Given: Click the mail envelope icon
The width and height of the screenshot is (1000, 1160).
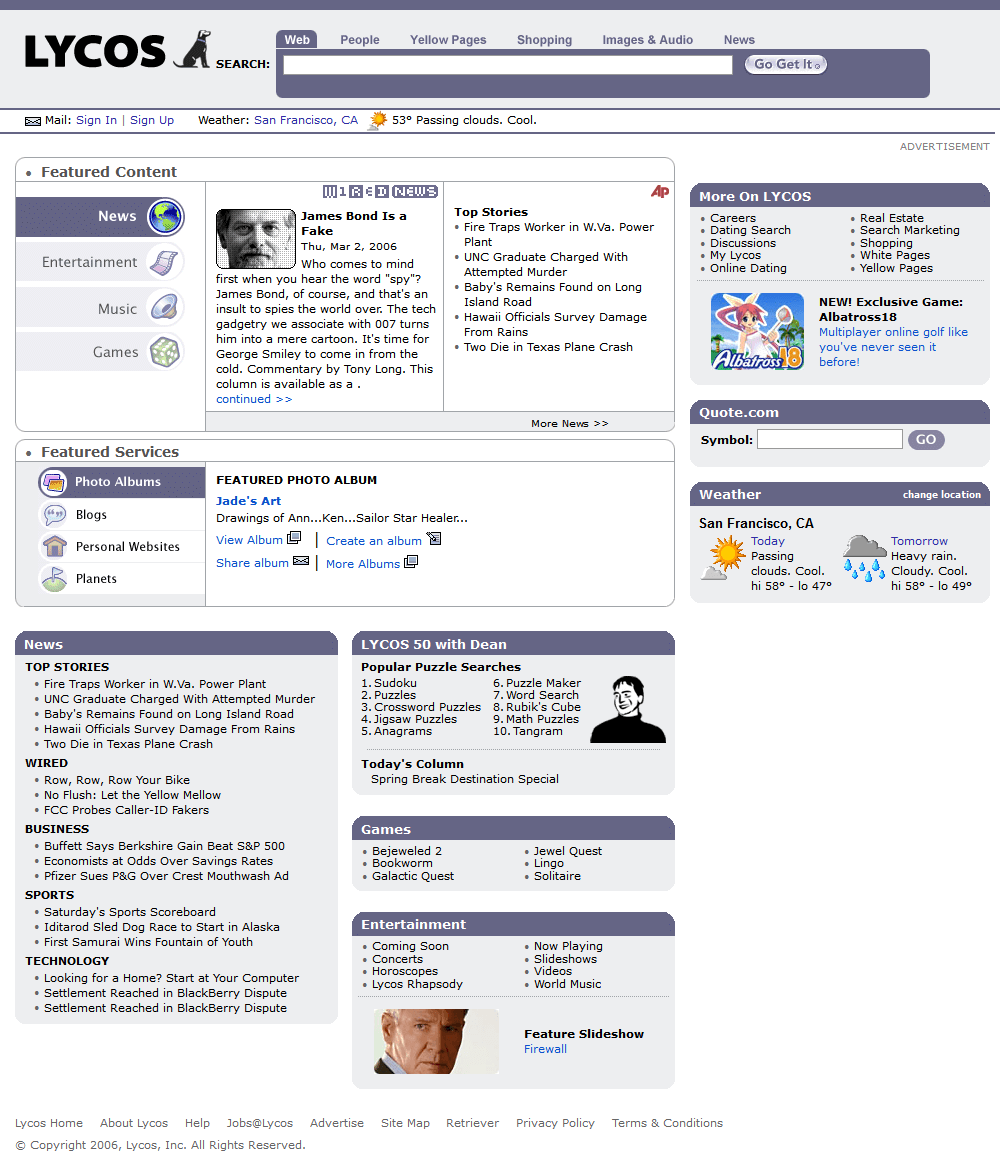Looking at the screenshot, I should click(x=33, y=121).
